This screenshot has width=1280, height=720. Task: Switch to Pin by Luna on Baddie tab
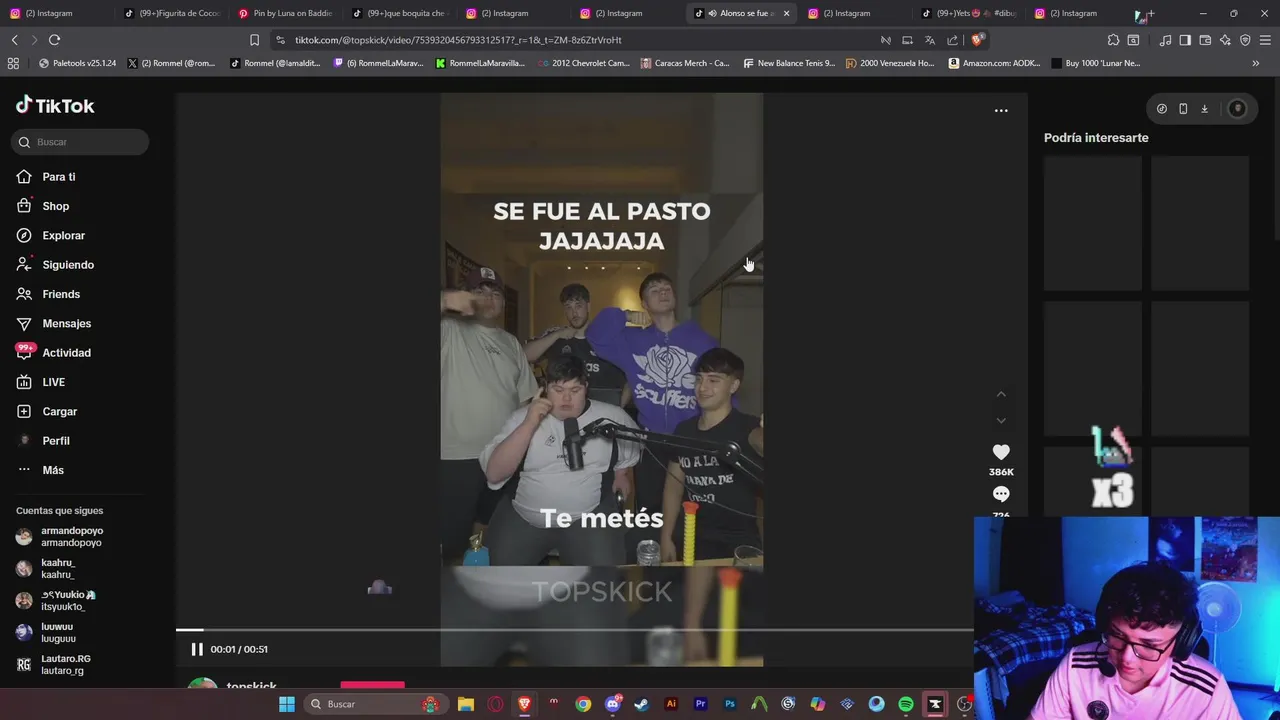[x=285, y=13]
